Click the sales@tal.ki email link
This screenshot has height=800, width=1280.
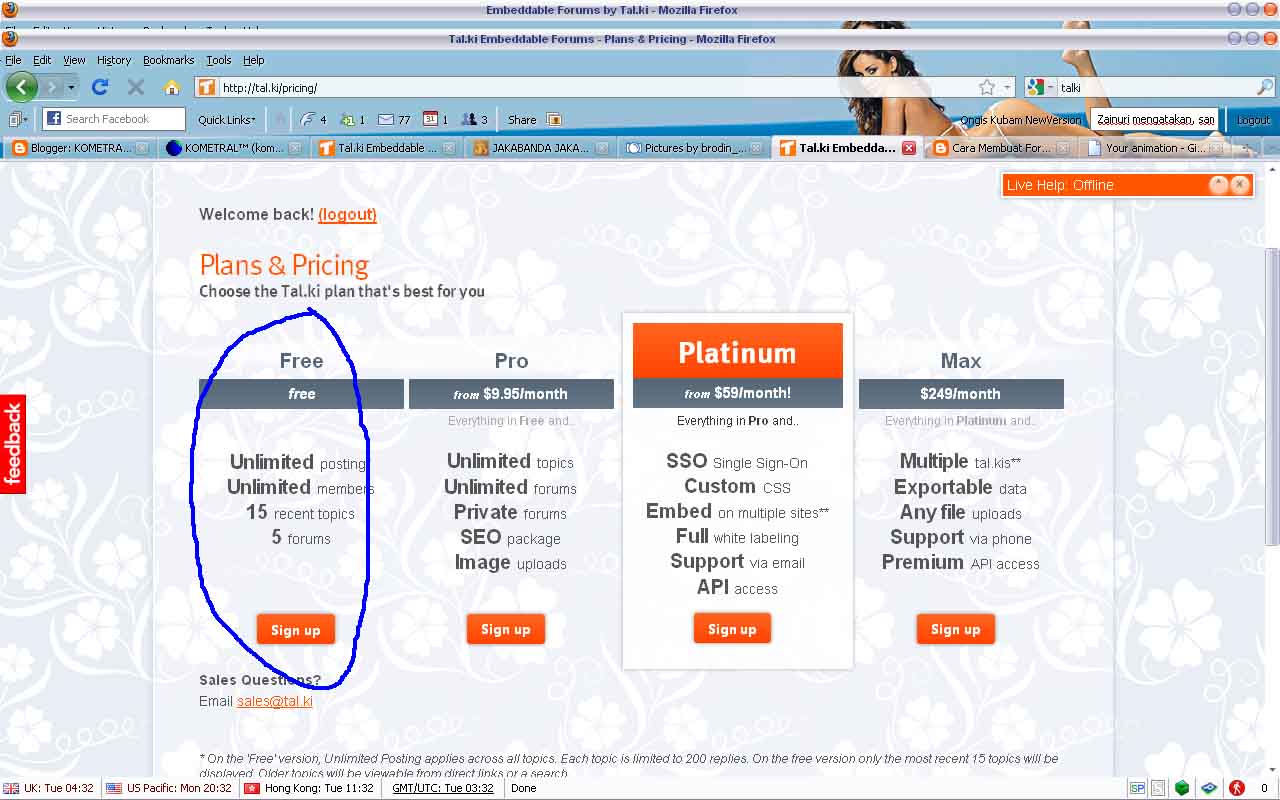click(x=275, y=701)
